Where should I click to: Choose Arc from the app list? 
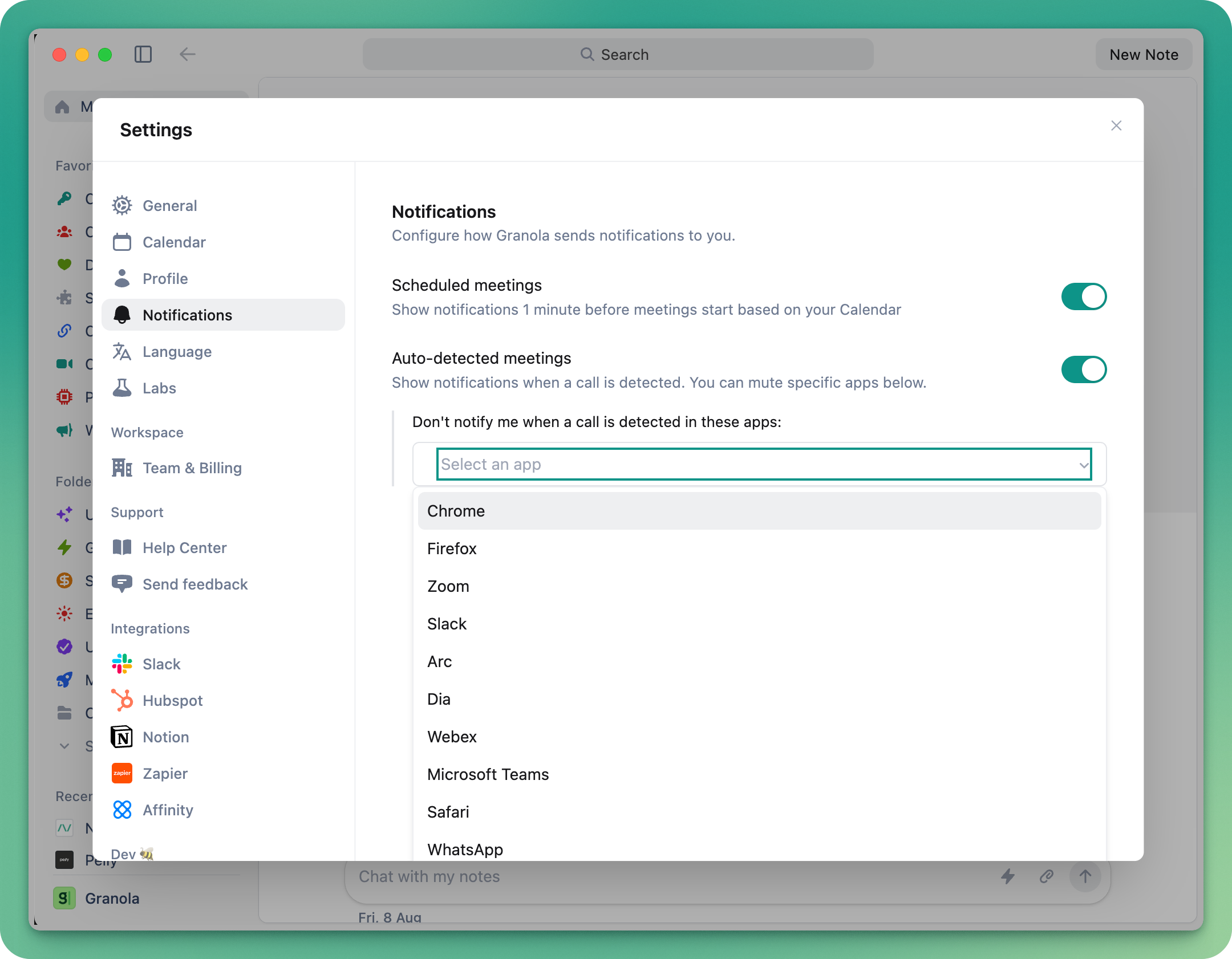(759, 661)
